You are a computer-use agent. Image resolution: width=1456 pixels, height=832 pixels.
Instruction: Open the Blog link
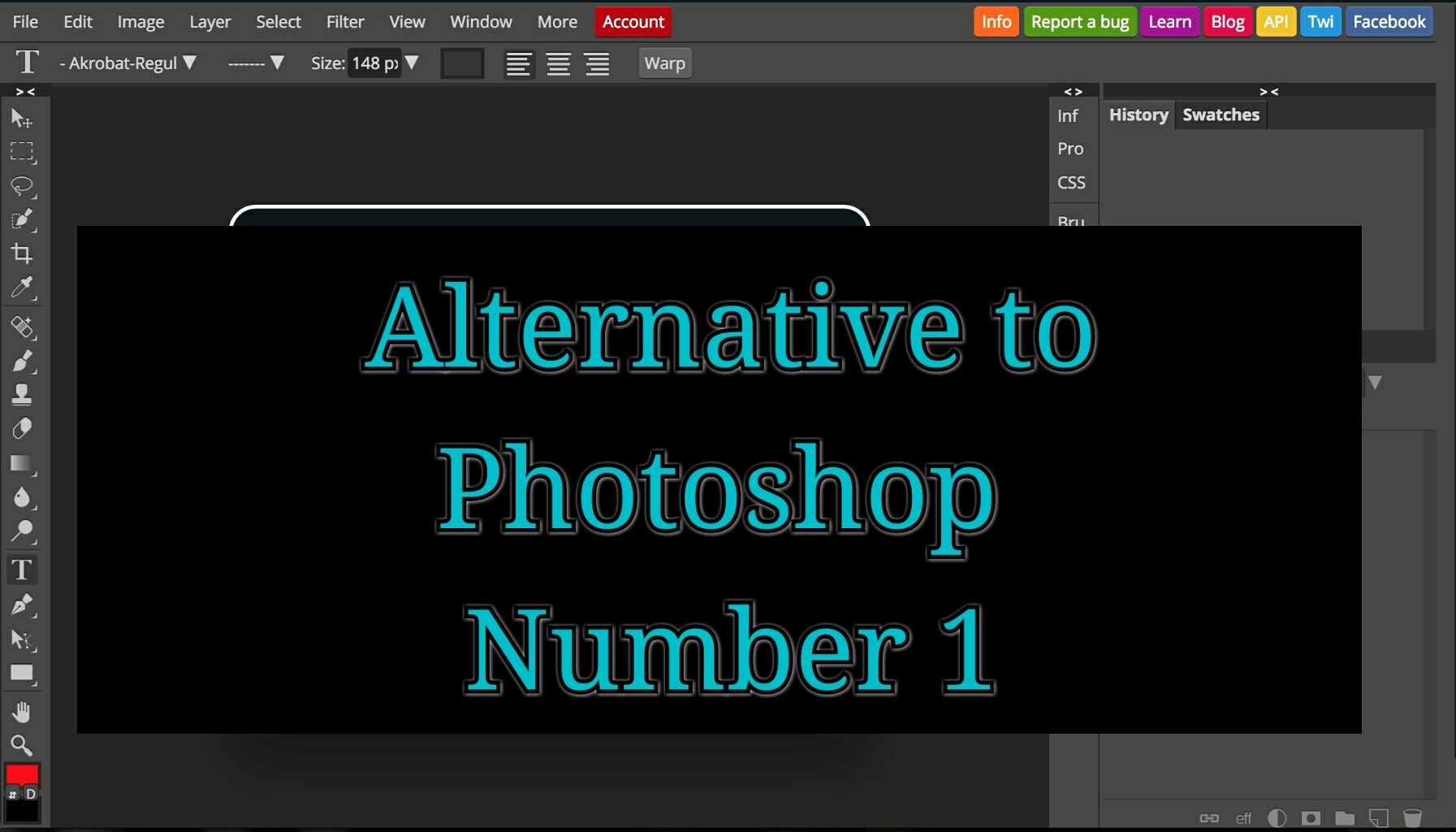[1228, 22]
